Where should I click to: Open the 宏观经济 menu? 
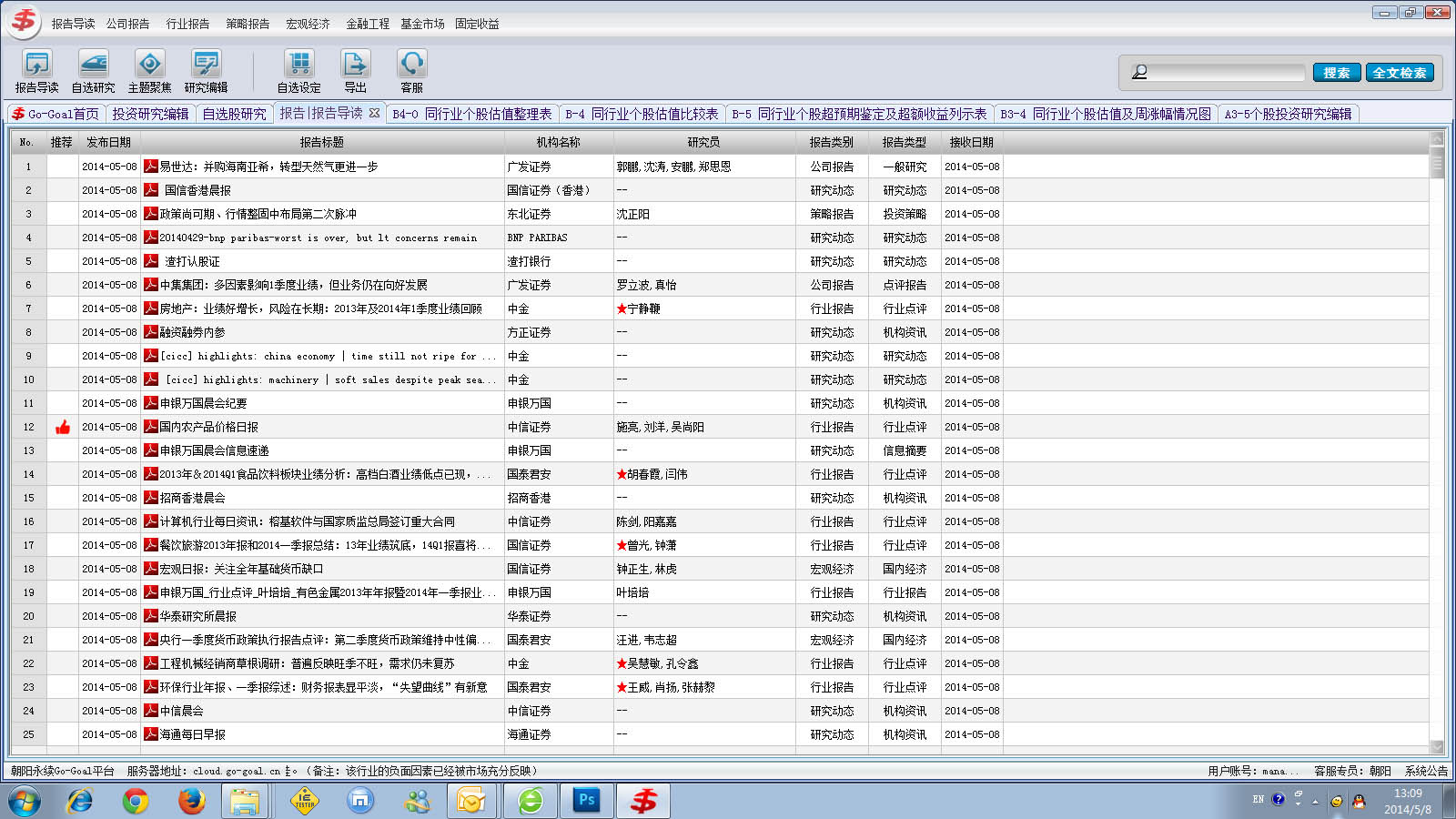pos(308,24)
